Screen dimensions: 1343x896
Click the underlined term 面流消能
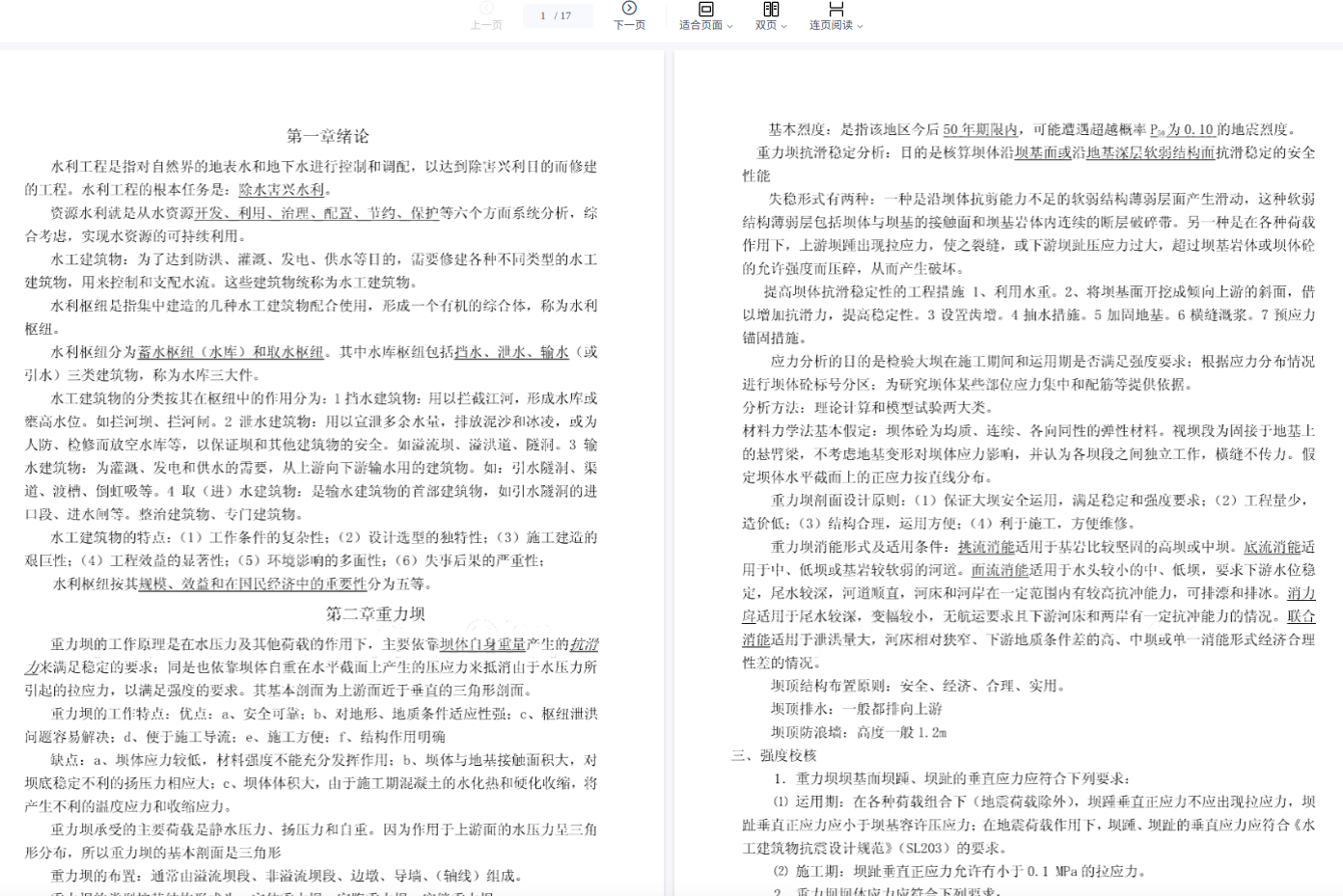point(1000,570)
